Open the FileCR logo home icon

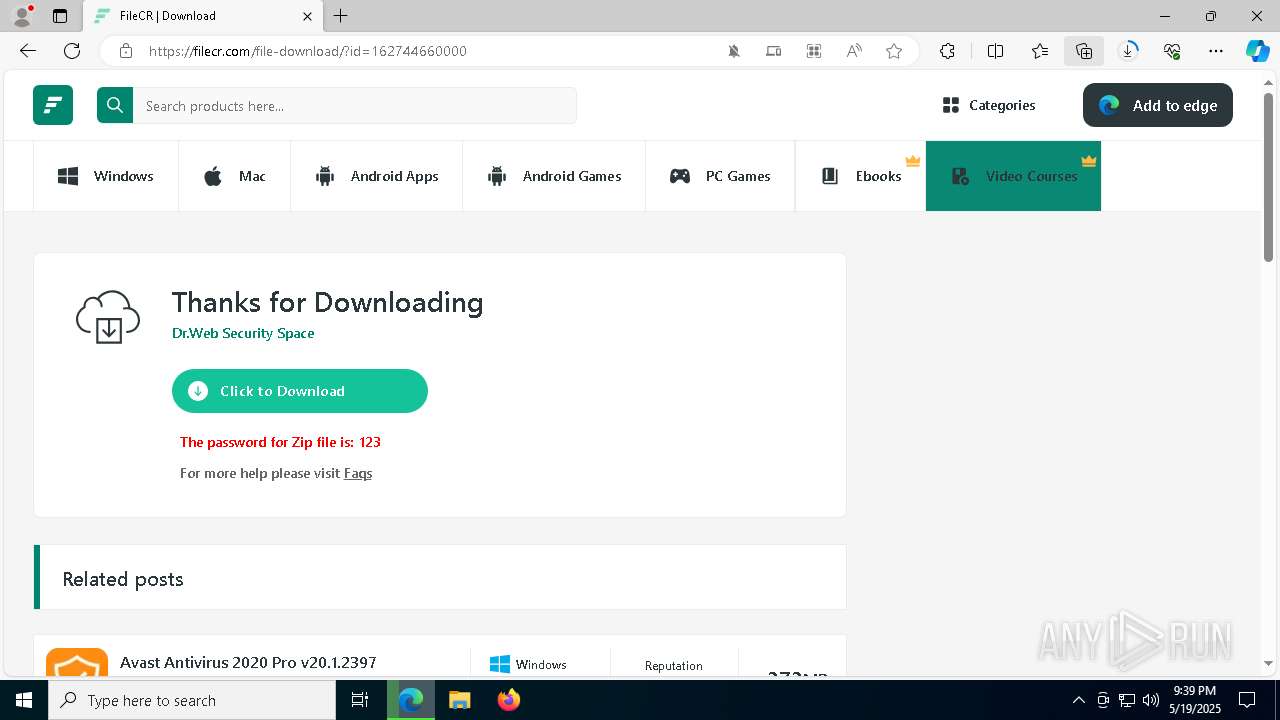(53, 105)
